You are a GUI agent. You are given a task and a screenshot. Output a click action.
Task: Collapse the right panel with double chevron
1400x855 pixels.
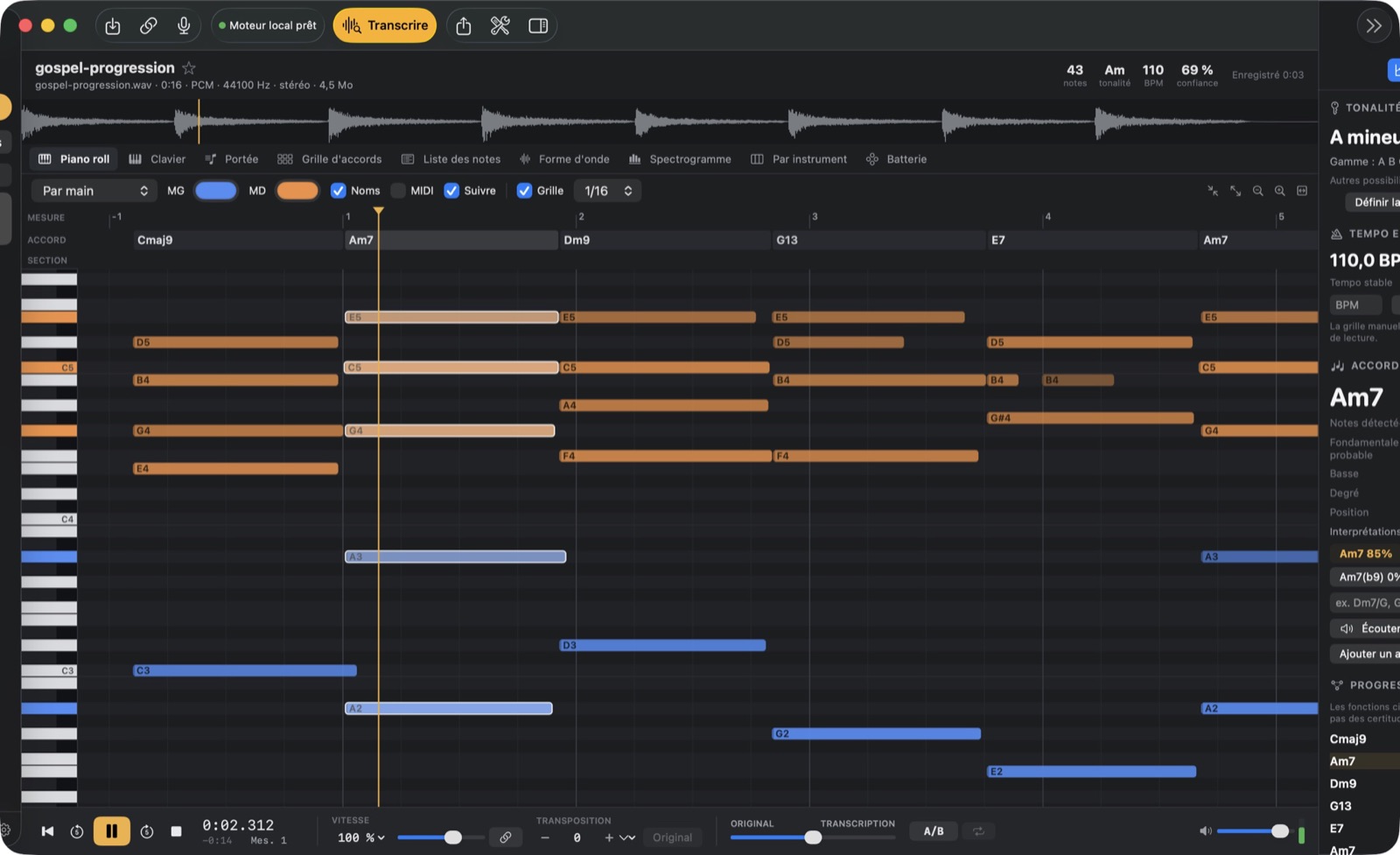(1374, 25)
